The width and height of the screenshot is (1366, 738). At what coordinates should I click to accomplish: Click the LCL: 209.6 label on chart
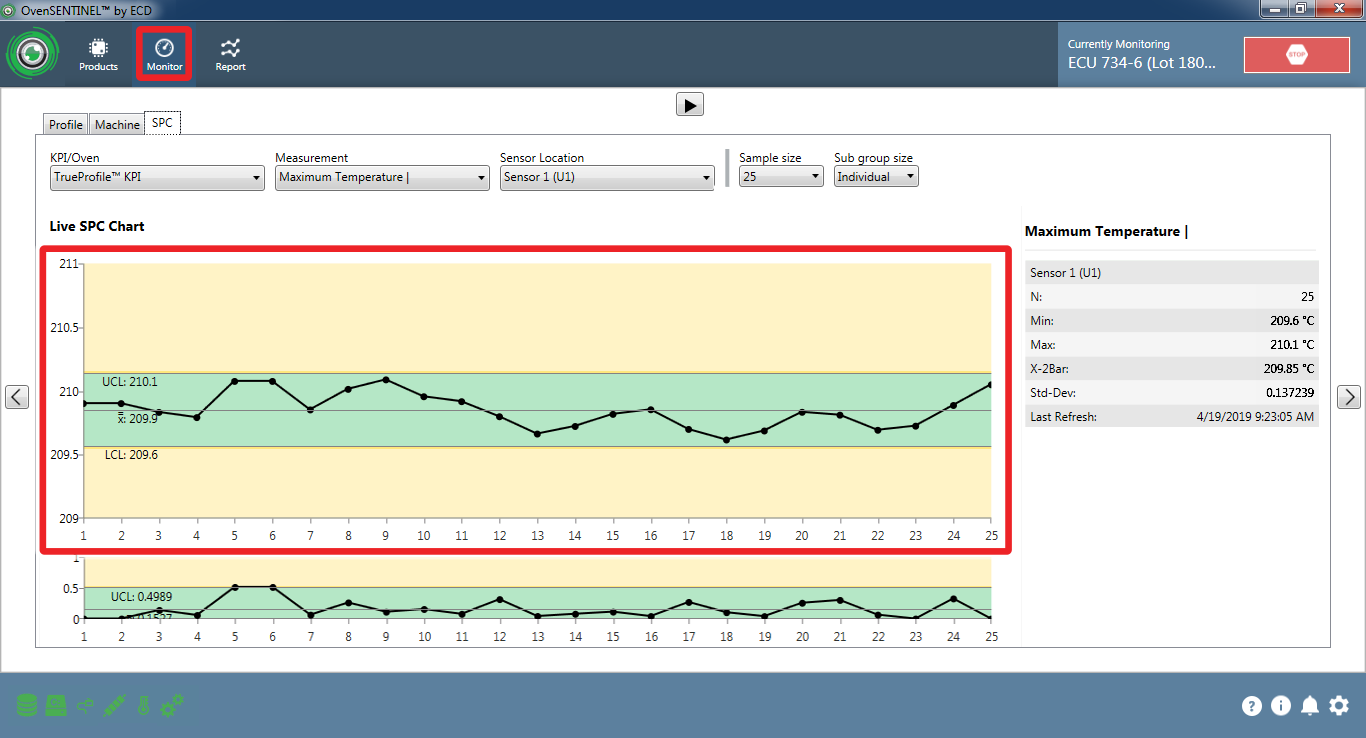click(x=131, y=455)
